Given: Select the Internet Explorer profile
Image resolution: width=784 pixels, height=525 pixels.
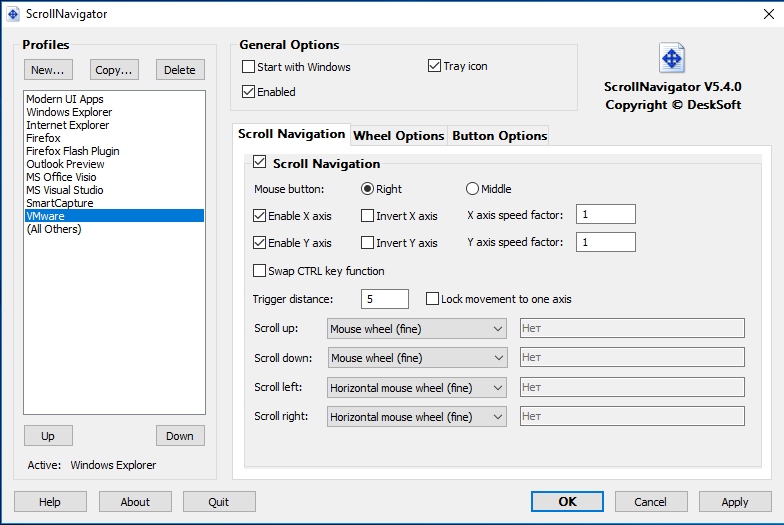Looking at the screenshot, I should coord(114,125).
